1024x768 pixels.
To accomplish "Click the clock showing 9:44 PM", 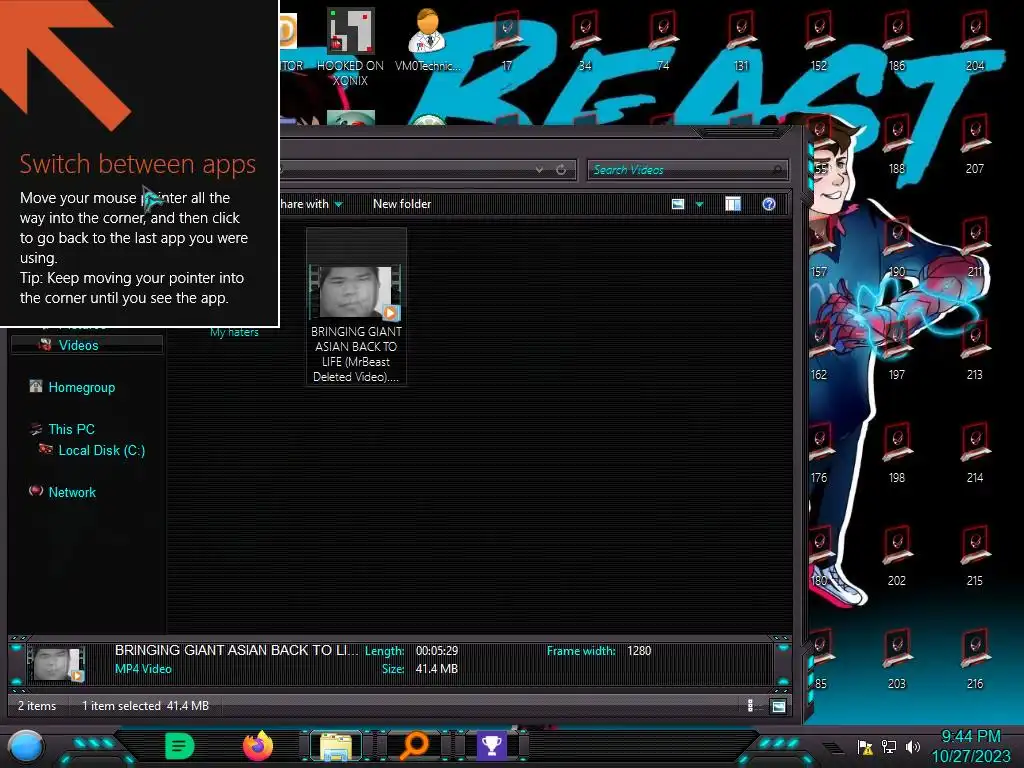I will [x=971, y=737].
